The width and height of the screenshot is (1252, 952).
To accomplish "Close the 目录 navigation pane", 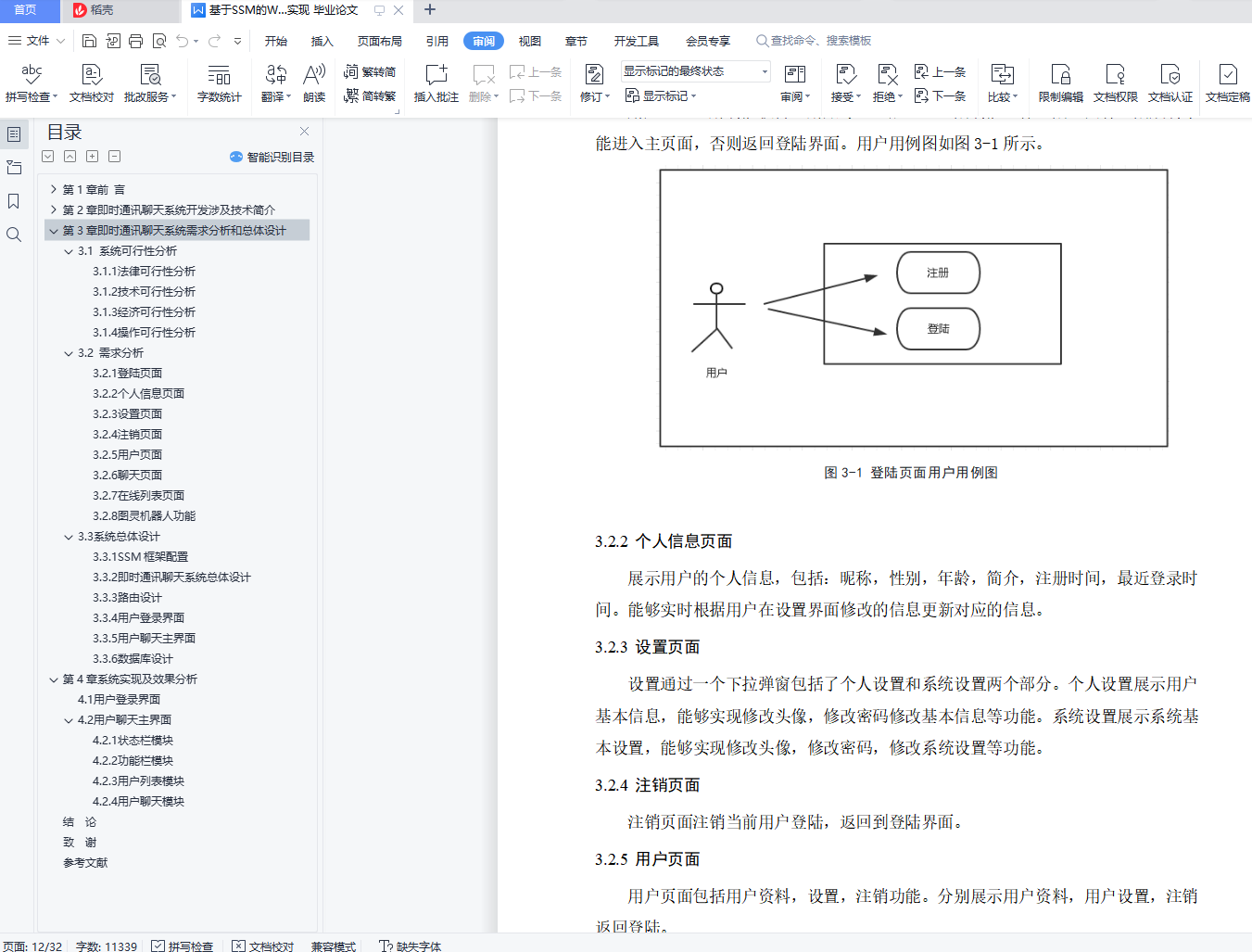I will [x=304, y=132].
